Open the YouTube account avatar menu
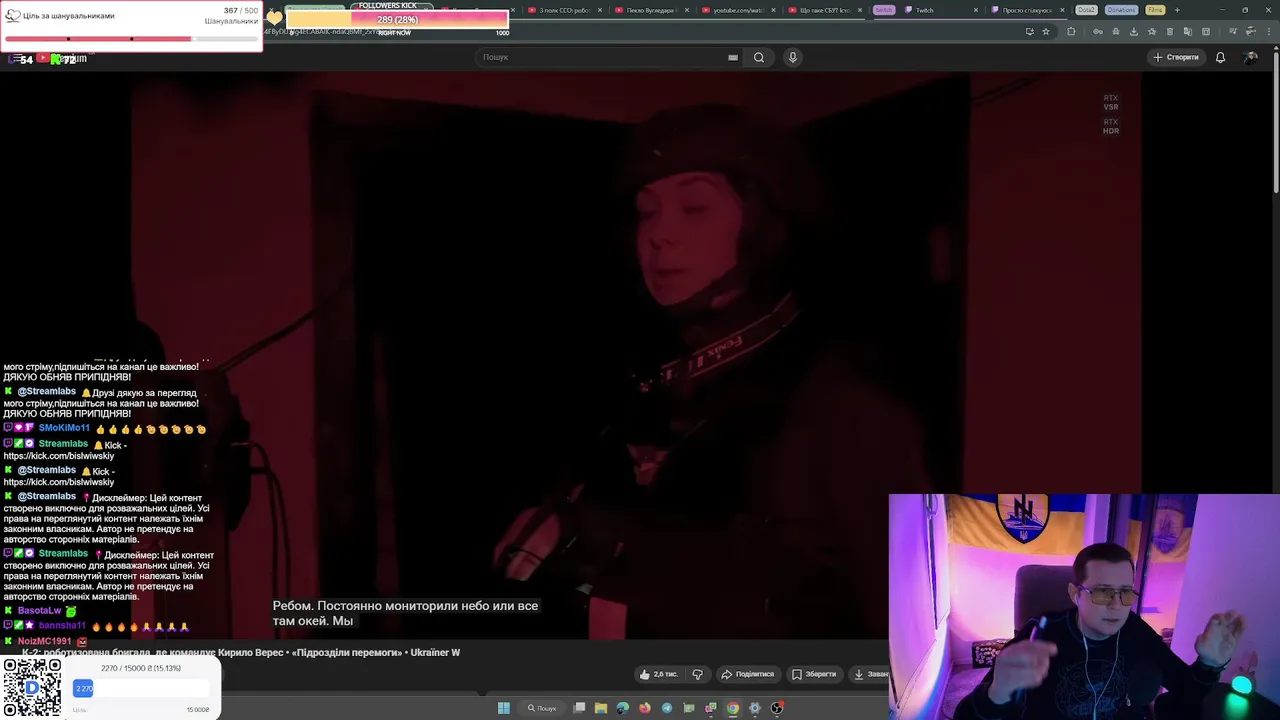1280x720 pixels. point(1250,57)
